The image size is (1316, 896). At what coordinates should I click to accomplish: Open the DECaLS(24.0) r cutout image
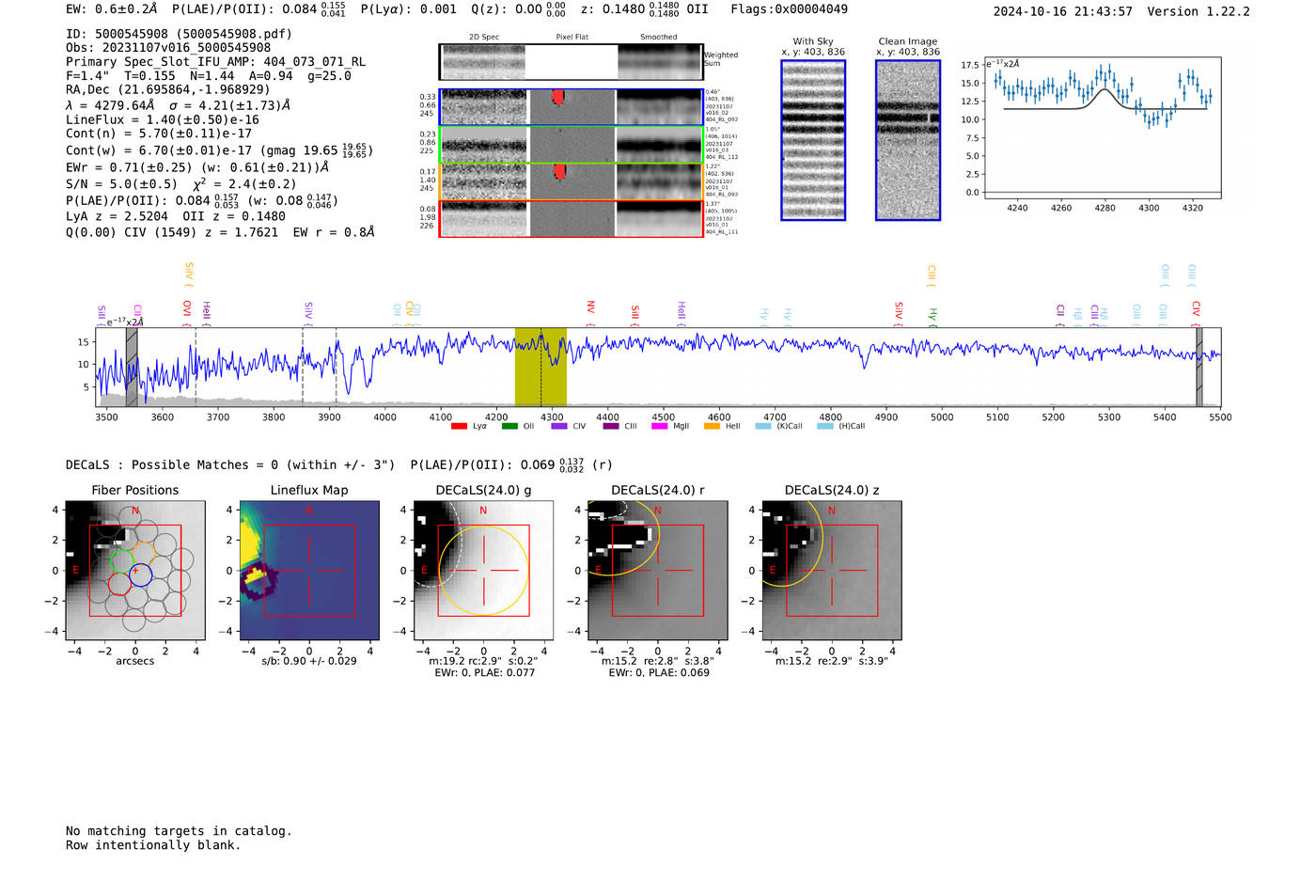pos(658,570)
